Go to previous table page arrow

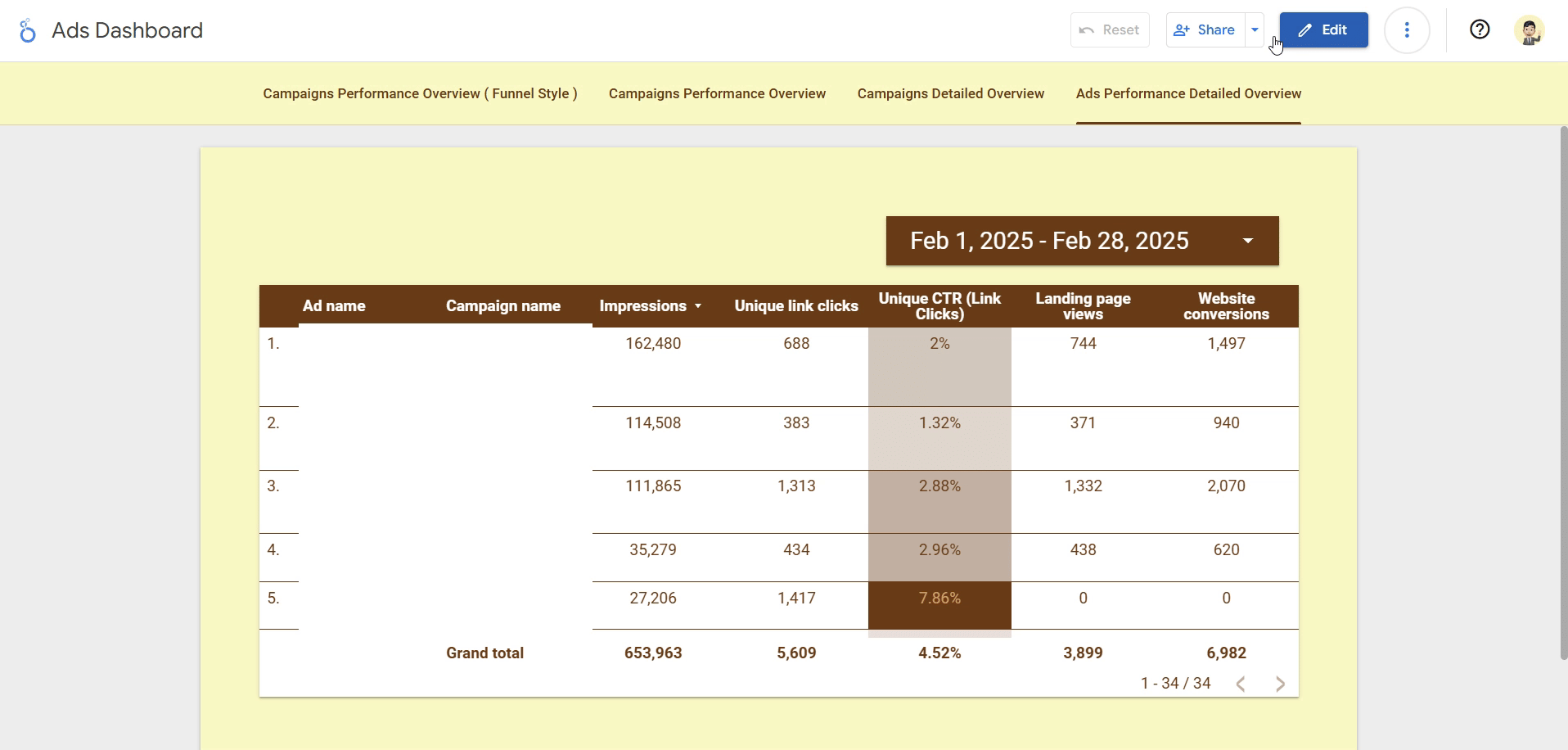[x=1241, y=684]
